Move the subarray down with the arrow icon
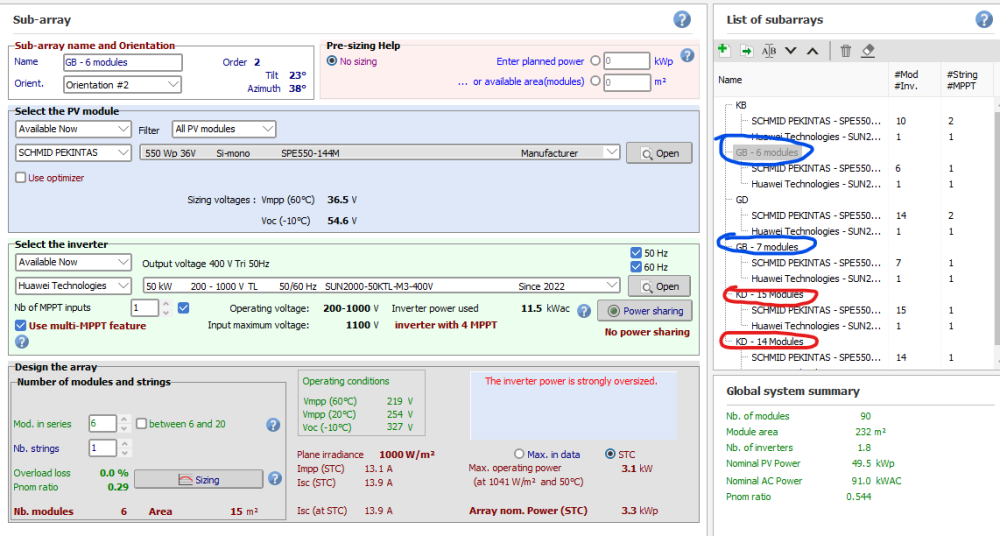1000x536 pixels. tap(791, 50)
